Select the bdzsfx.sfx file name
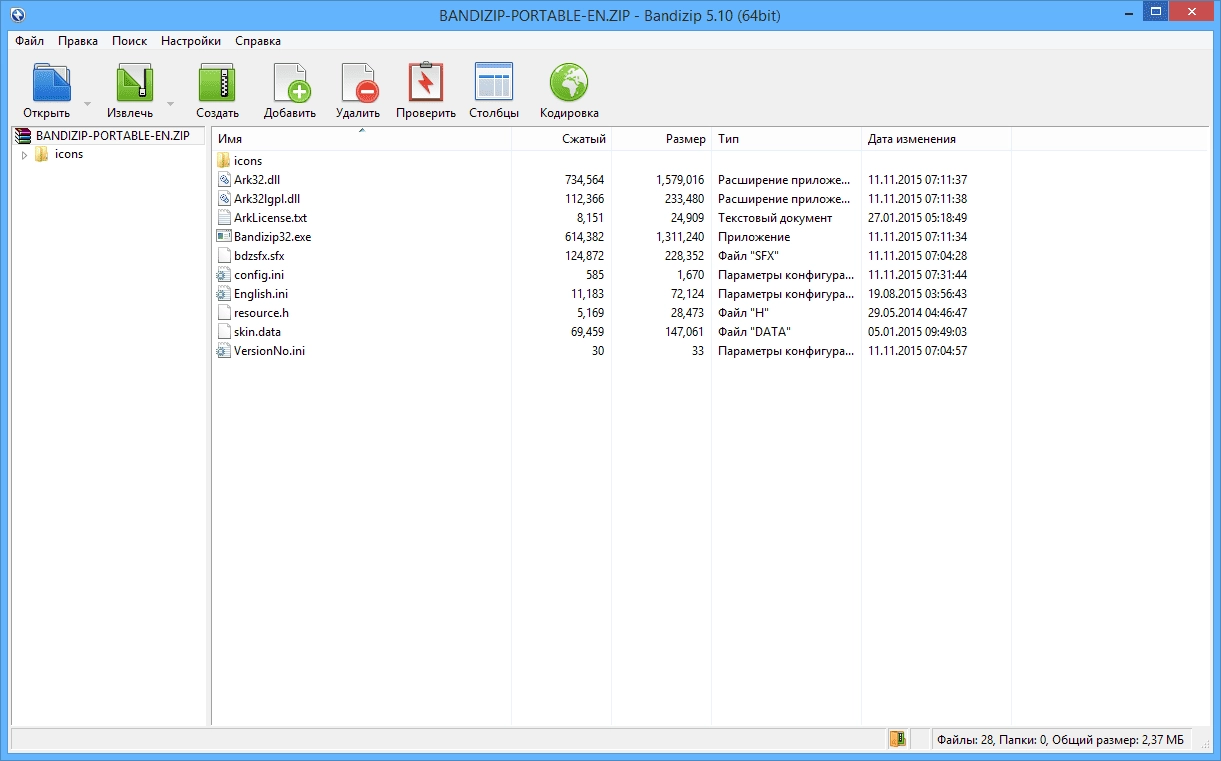The image size is (1221, 761). point(259,256)
